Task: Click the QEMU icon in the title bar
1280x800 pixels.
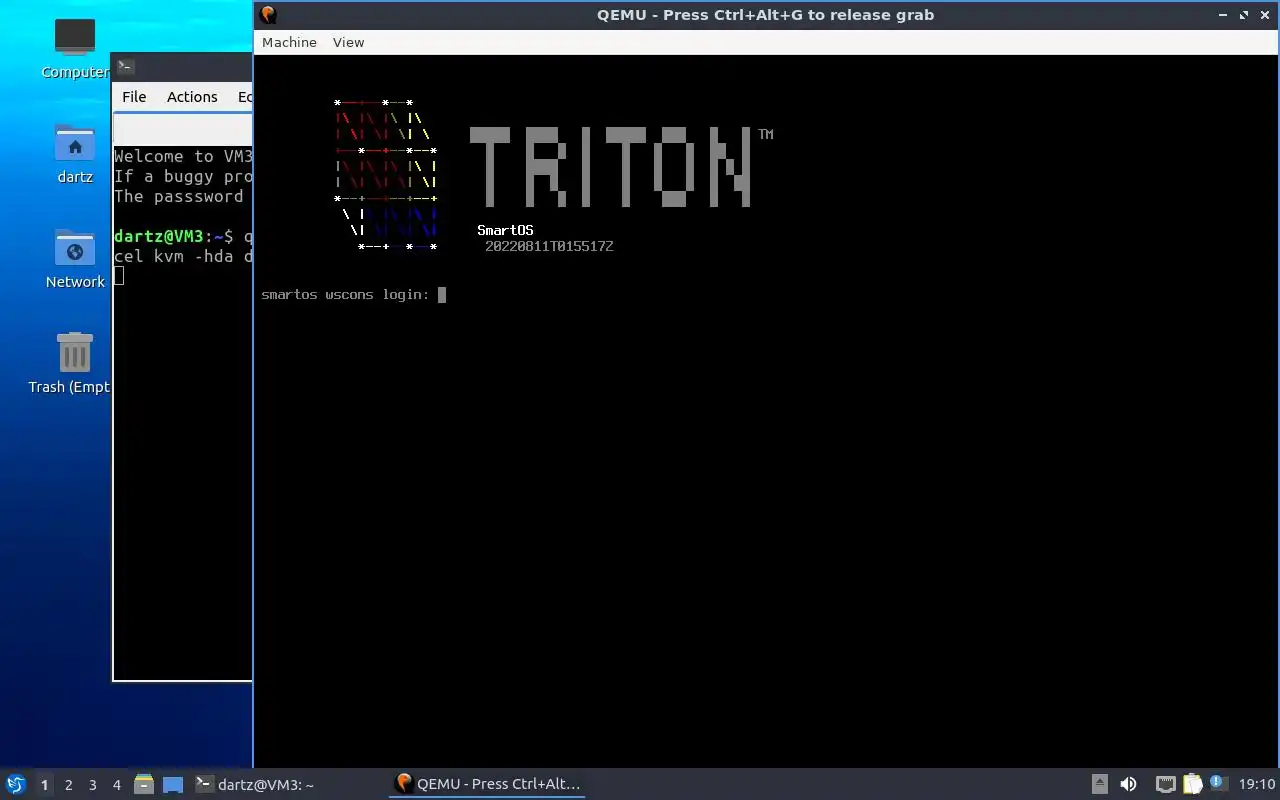Action: pos(268,14)
